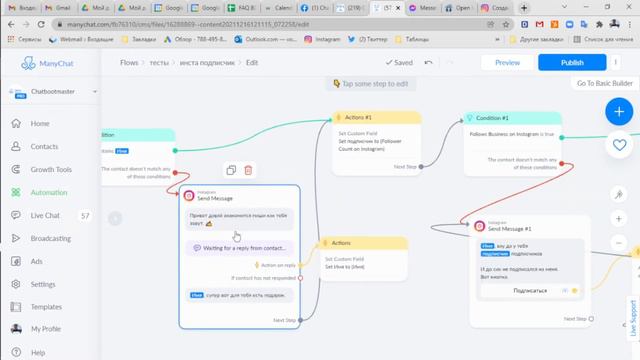640x360 pixels.
Task: Open the Instagram bookmark
Action: [322, 39]
